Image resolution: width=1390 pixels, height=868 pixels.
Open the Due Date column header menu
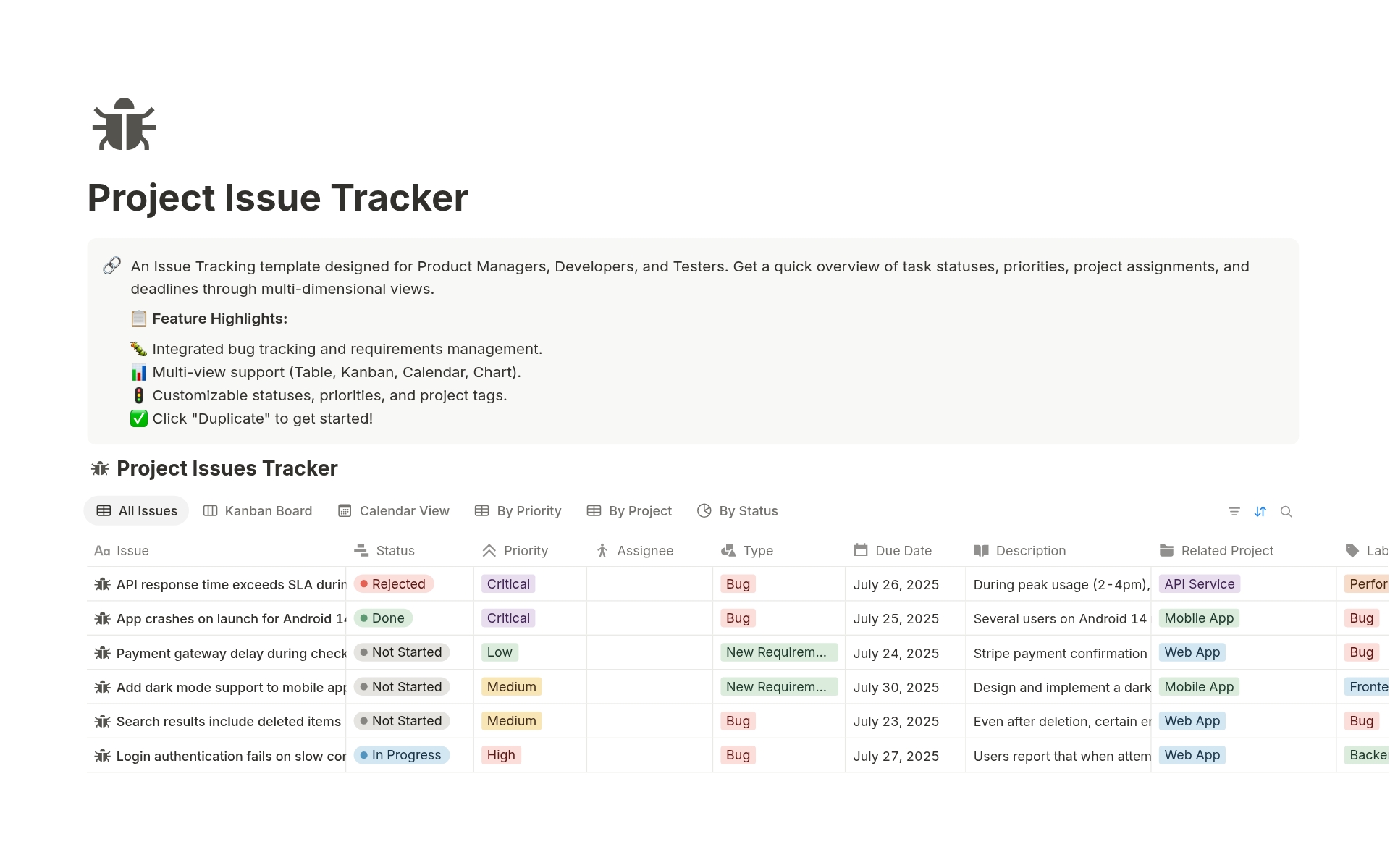click(903, 551)
